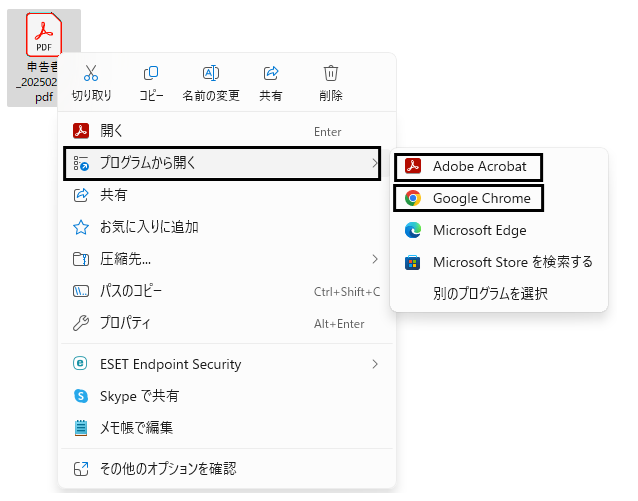Click the icon left of プログラムから開く

[x=81, y=163]
